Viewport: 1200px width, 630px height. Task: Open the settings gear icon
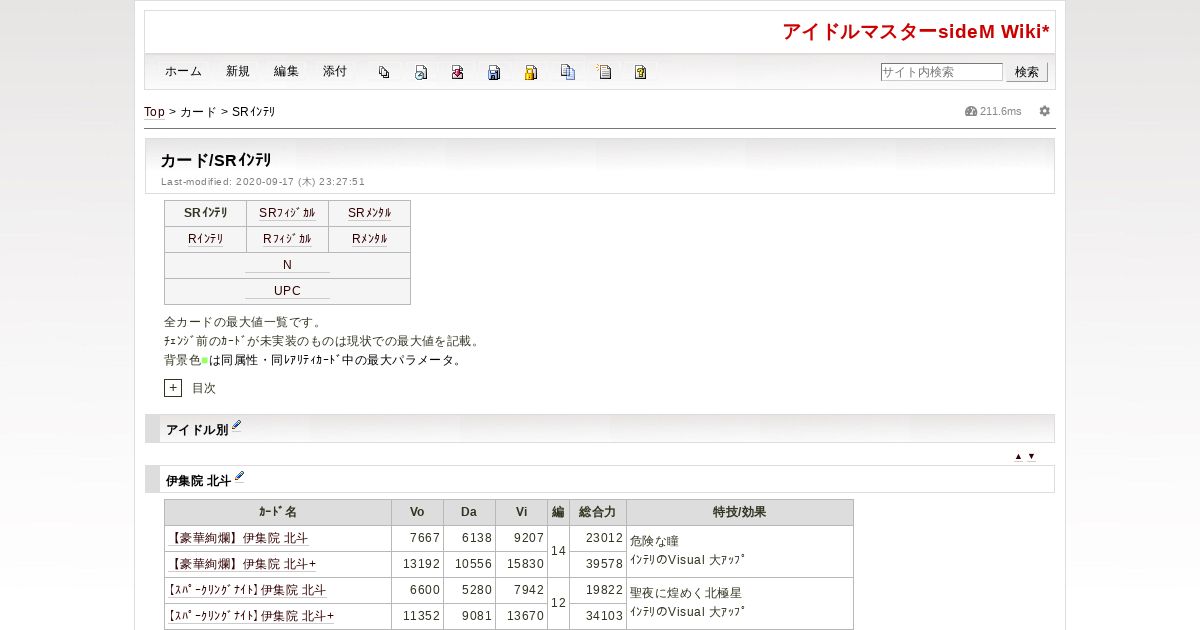point(1045,111)
